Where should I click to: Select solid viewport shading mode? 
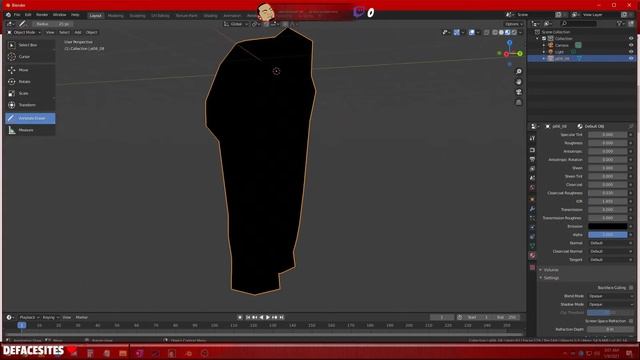click(501, 32)
